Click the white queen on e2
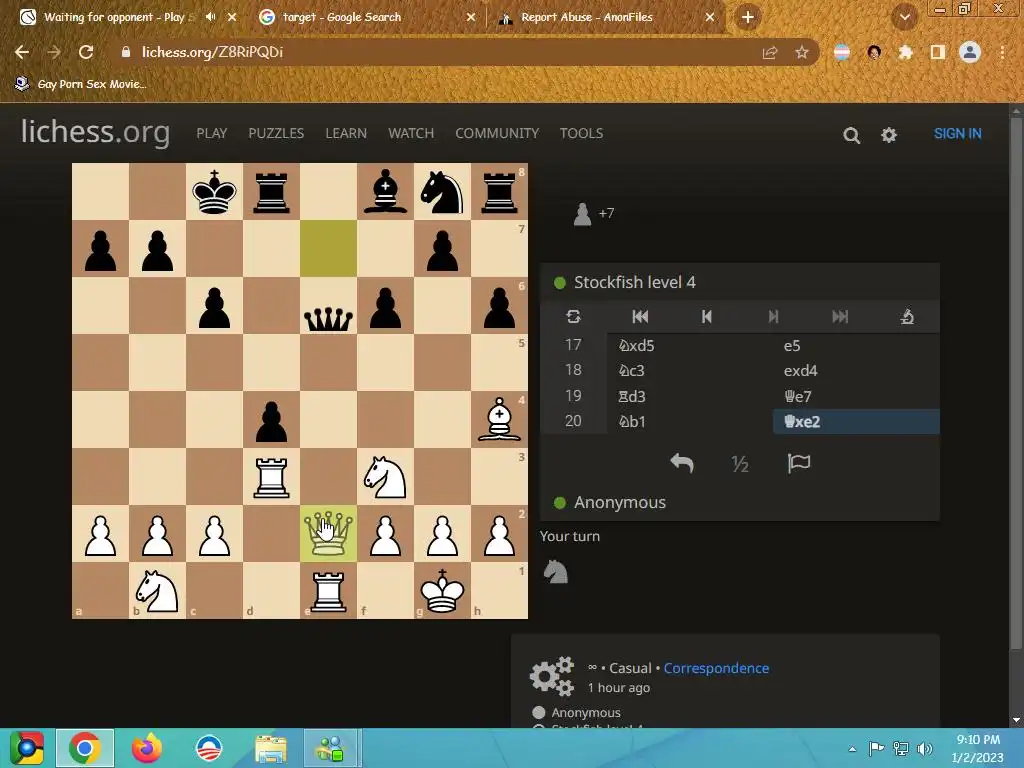 click(328, 534)
